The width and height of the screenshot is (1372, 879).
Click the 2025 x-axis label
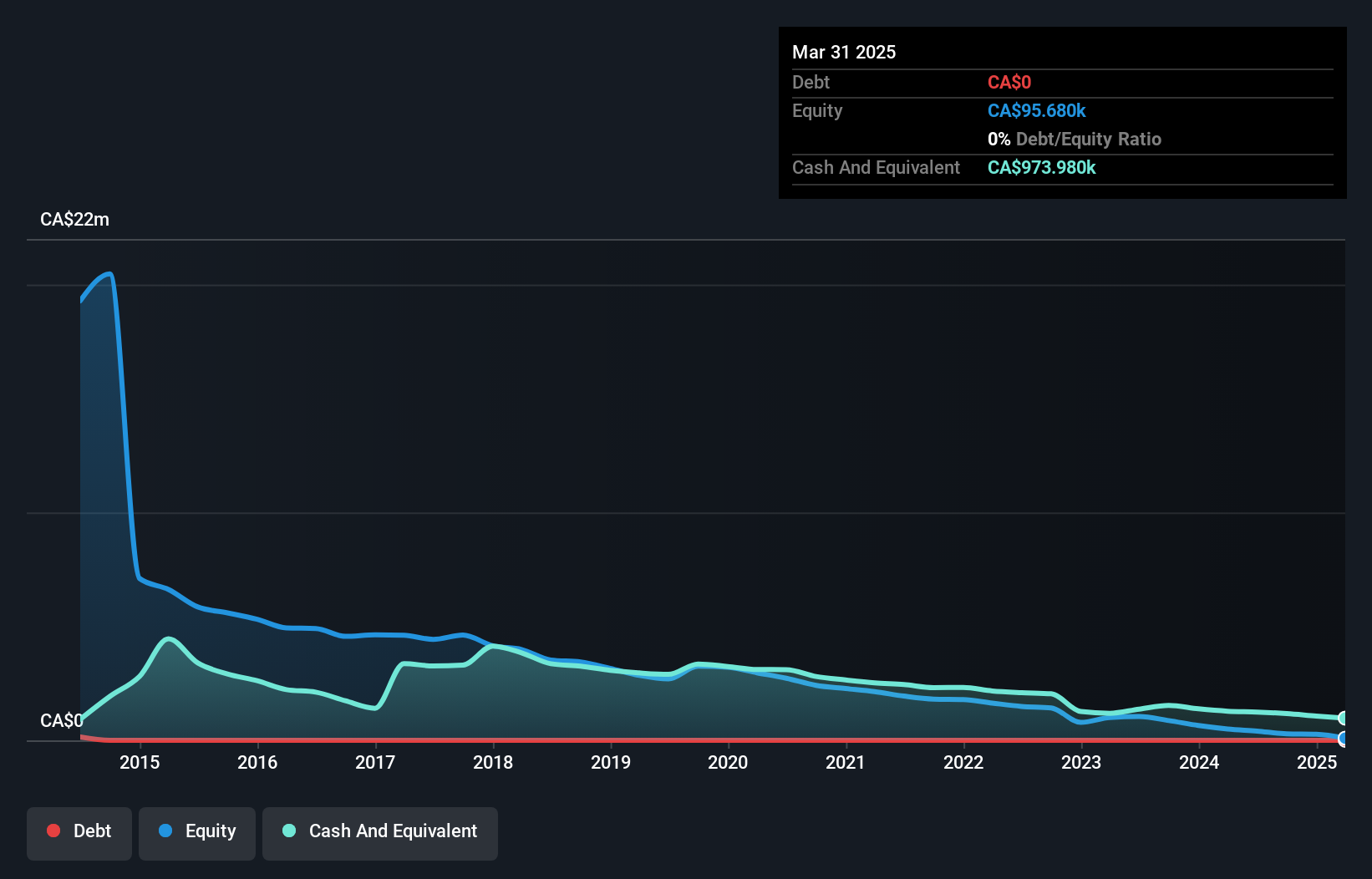1317,762
